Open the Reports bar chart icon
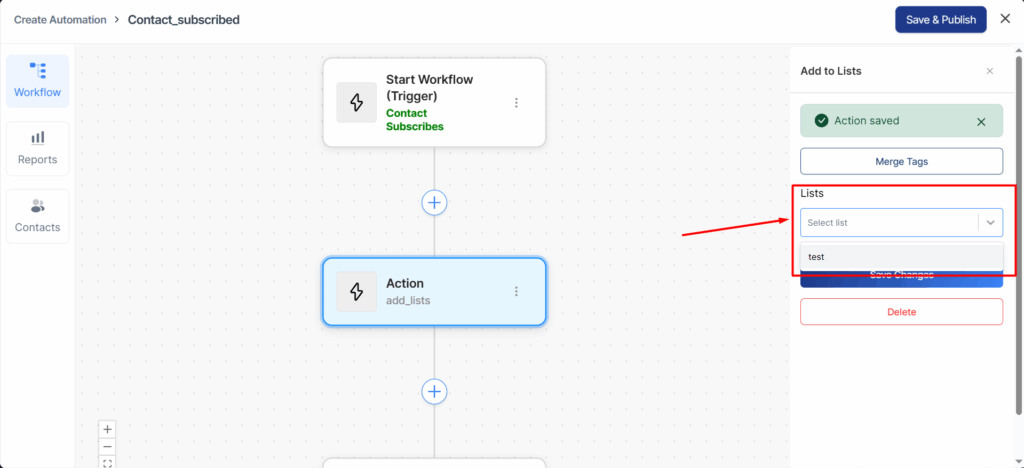This screenshot has height=468, width=1024. (38, 138)
